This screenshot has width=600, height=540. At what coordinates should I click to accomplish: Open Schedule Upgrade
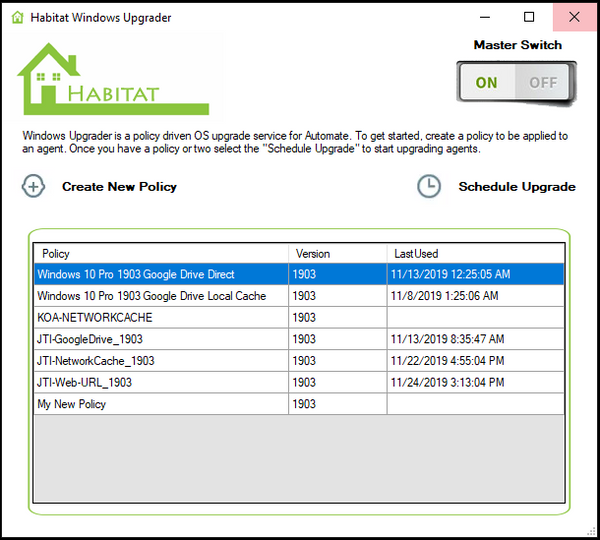pos(517,187)
